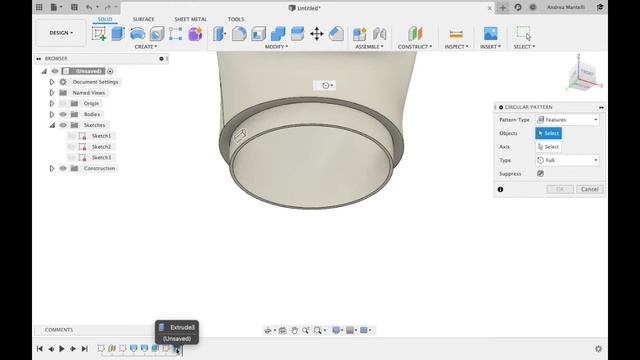
Task: Cancel the Circular Pattern dialog
Action: click(590, 189)
